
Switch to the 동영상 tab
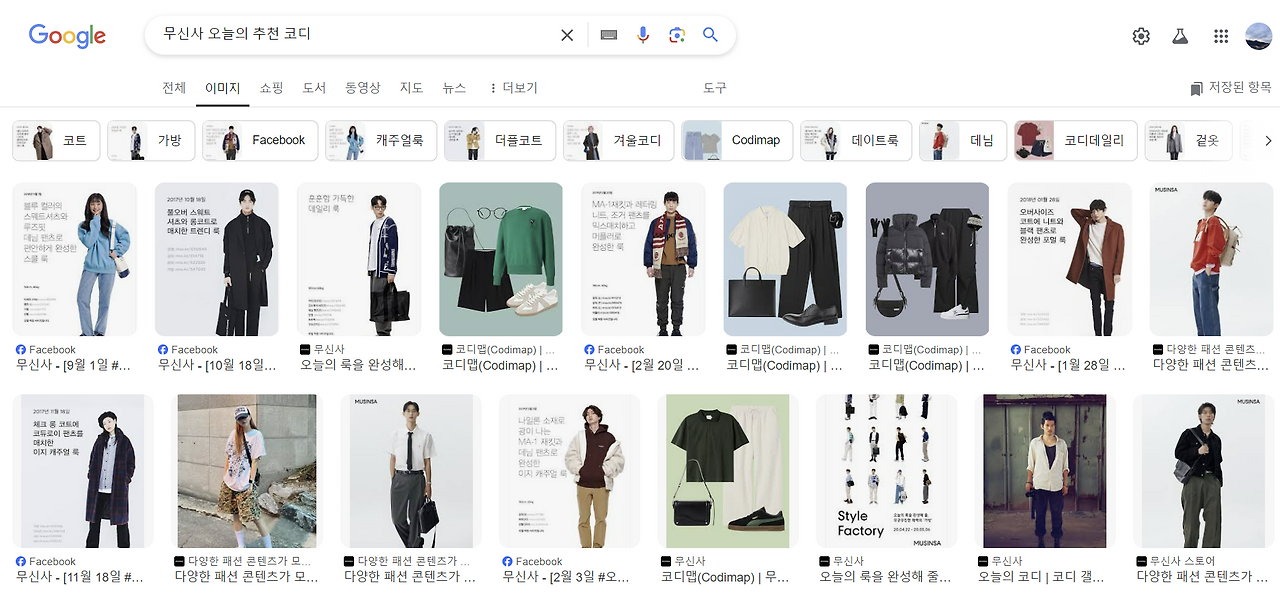tap(362, 88)
